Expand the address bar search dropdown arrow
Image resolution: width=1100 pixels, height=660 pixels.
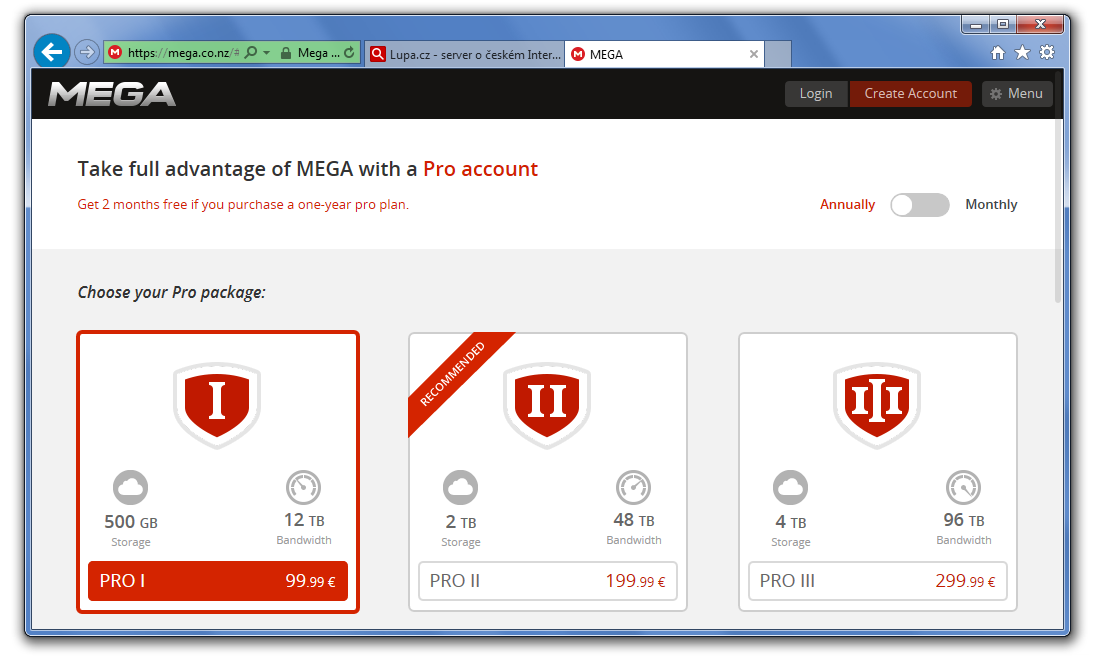pyautogui.click(x=267, y=53)
